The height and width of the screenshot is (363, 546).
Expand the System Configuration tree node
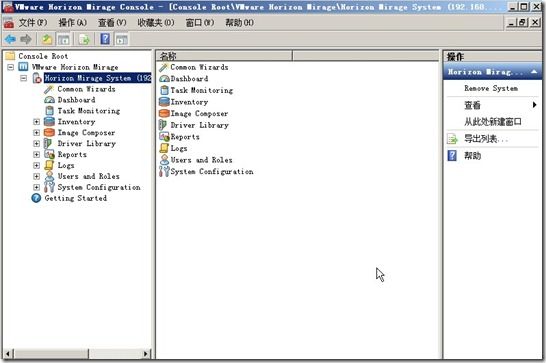pos(37,187)
